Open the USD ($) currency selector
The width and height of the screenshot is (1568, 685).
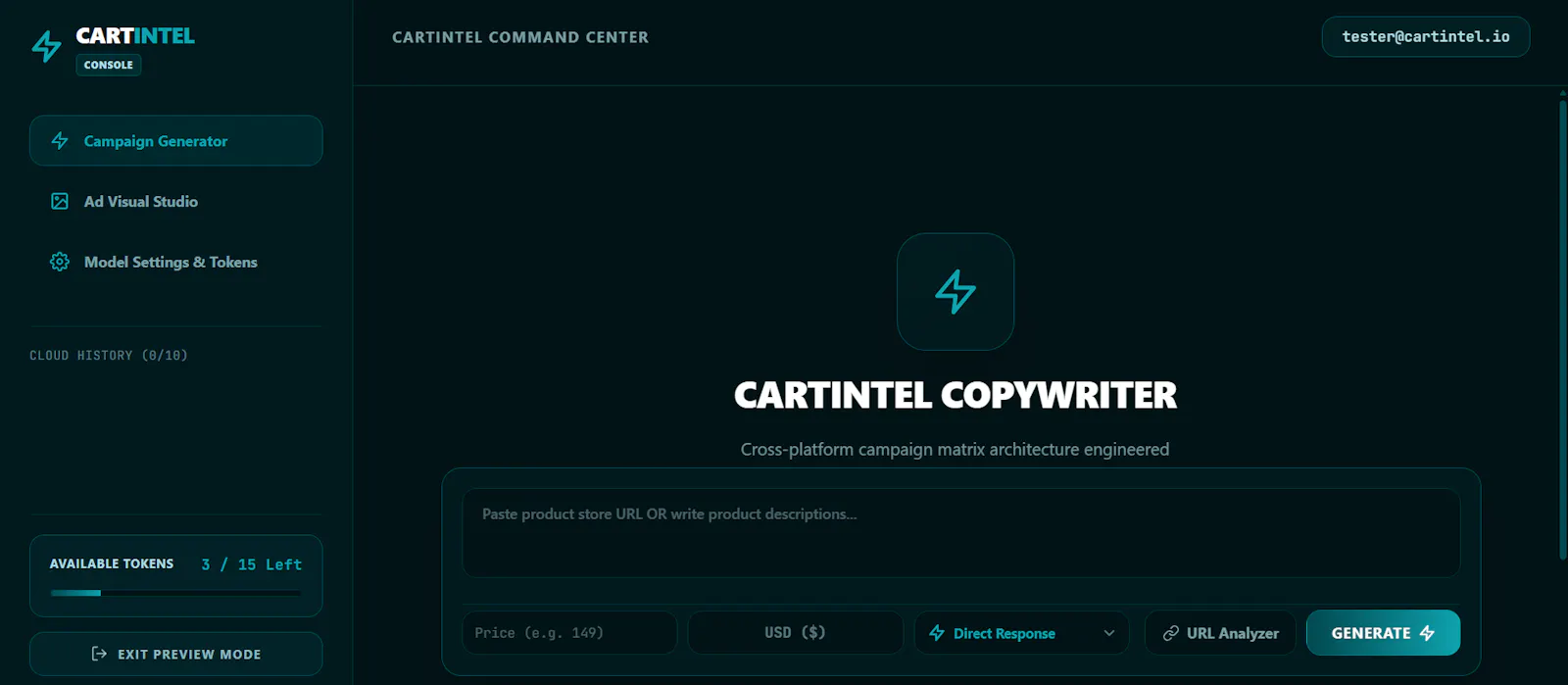796,633
